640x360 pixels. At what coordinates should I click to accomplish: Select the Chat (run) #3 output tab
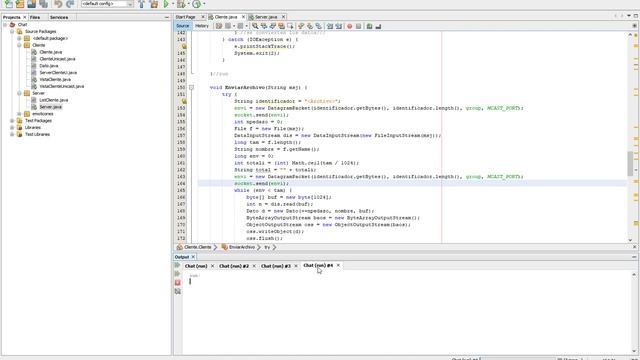coord(276,266)
